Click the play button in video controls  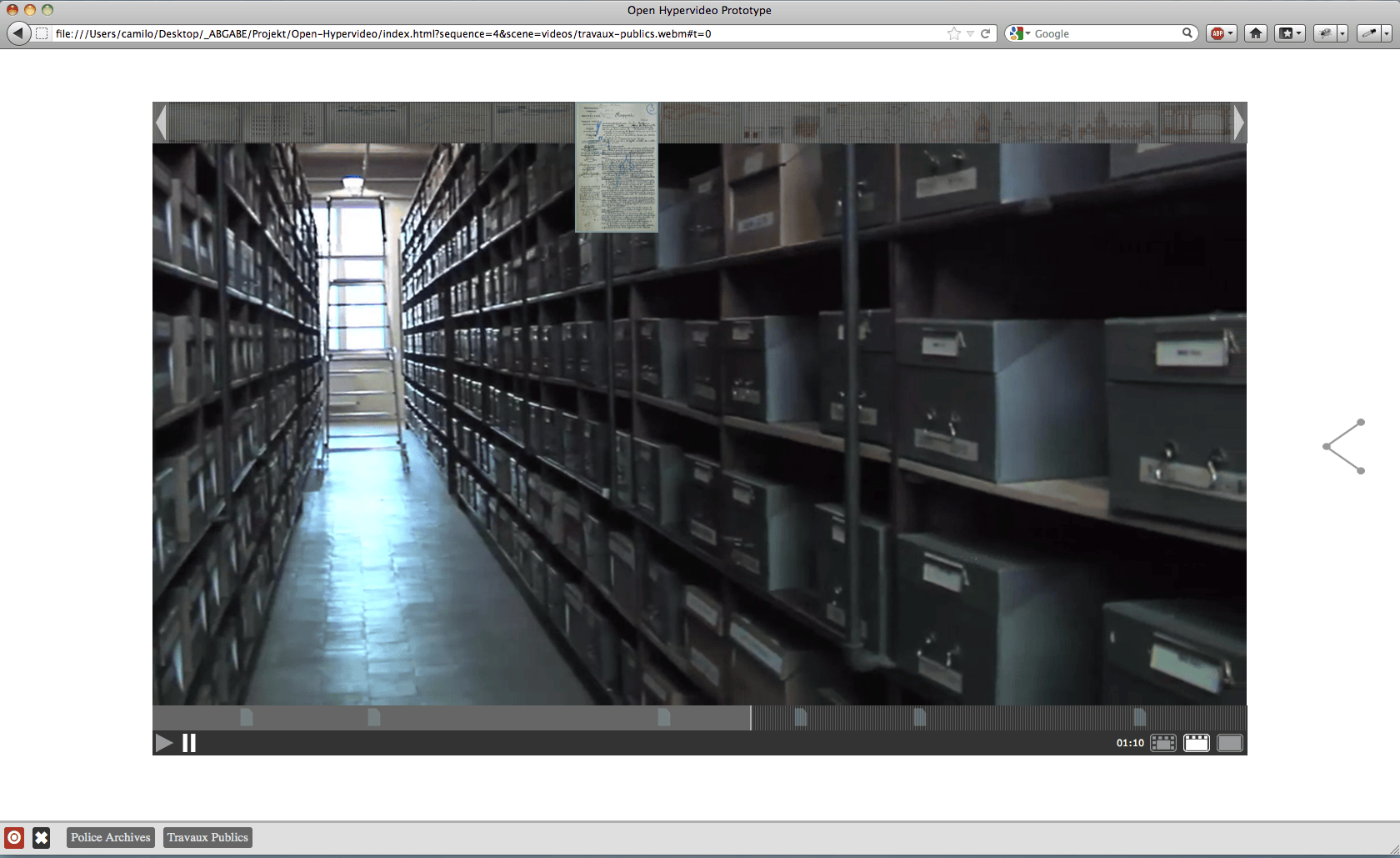click(164, 743)
